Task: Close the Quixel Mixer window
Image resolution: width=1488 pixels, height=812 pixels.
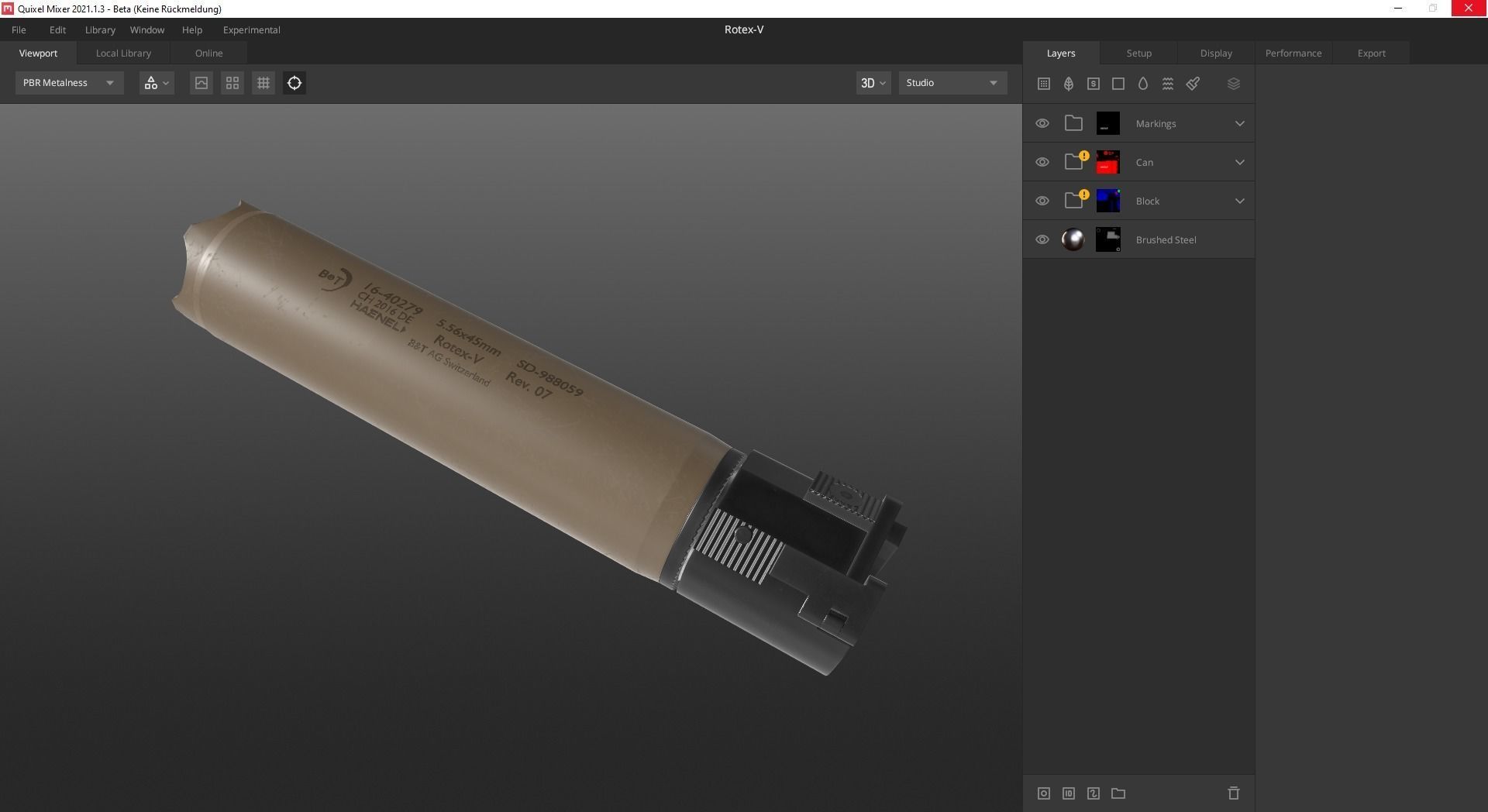Action: (x=1469, y=9)
